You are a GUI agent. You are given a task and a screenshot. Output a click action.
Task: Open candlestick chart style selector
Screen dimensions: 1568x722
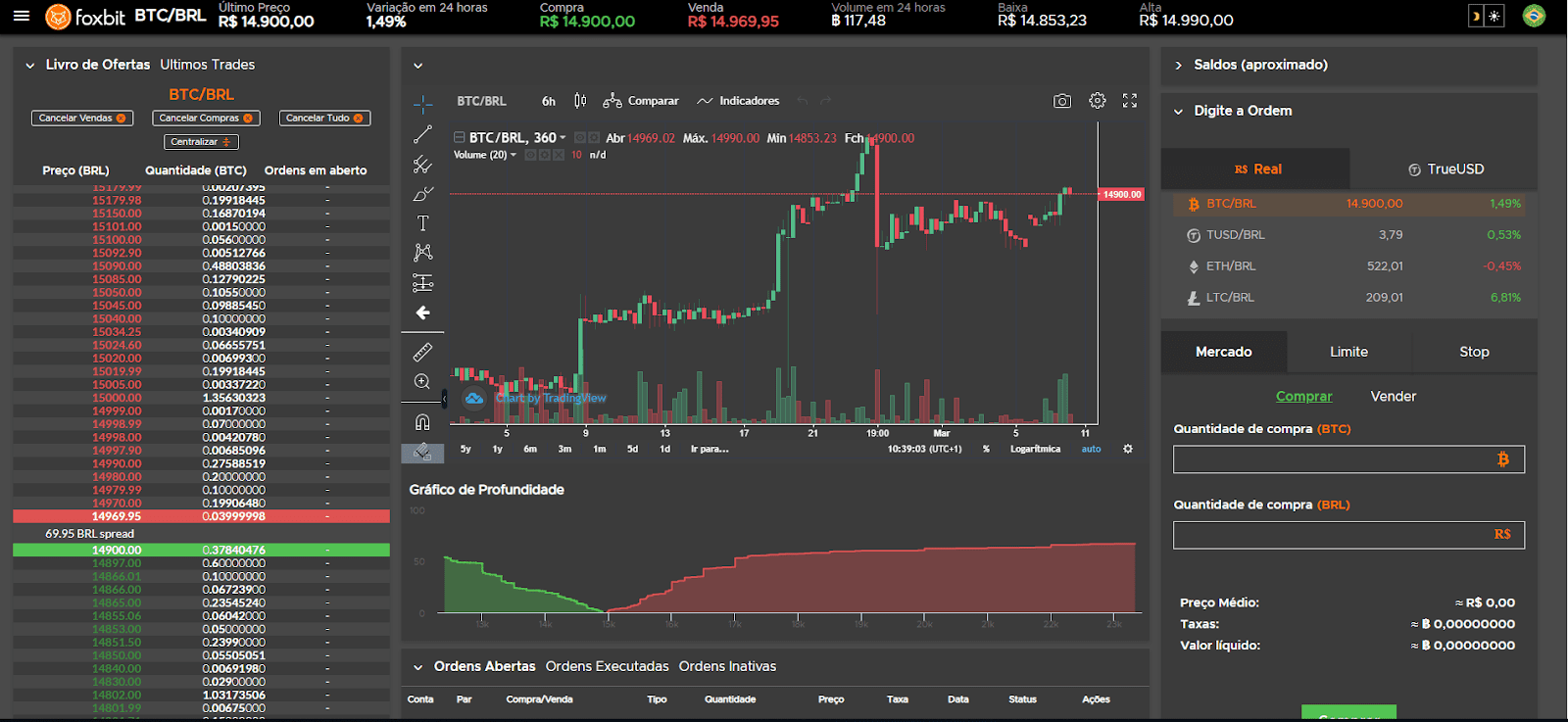coord(580,101)
